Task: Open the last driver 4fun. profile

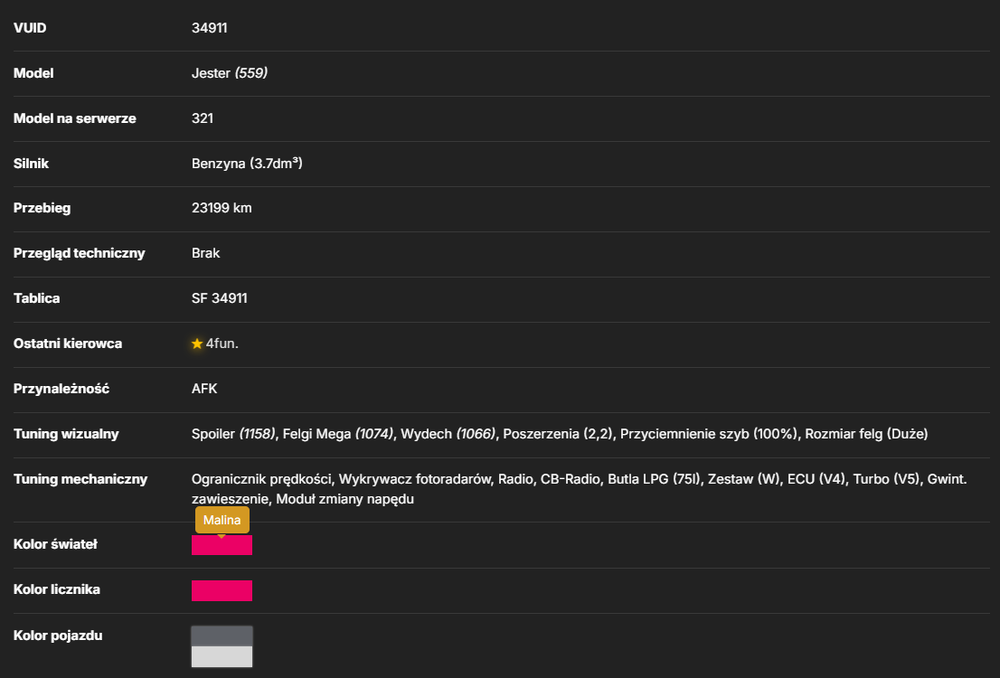Action: click(x=222, y=343)
